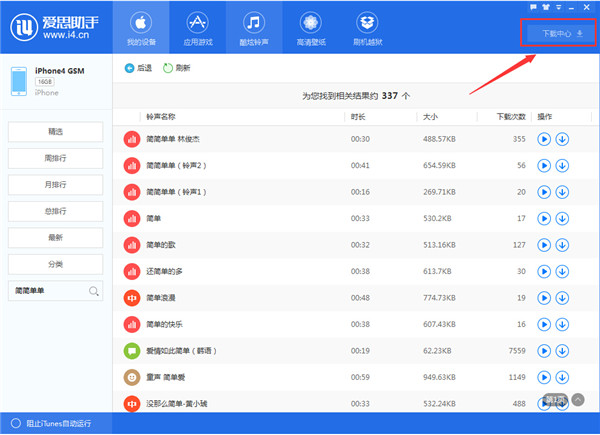Click red music icon beside 简简单单 林俊杰
Screen dimensions: 600x435
coord(132,139)
